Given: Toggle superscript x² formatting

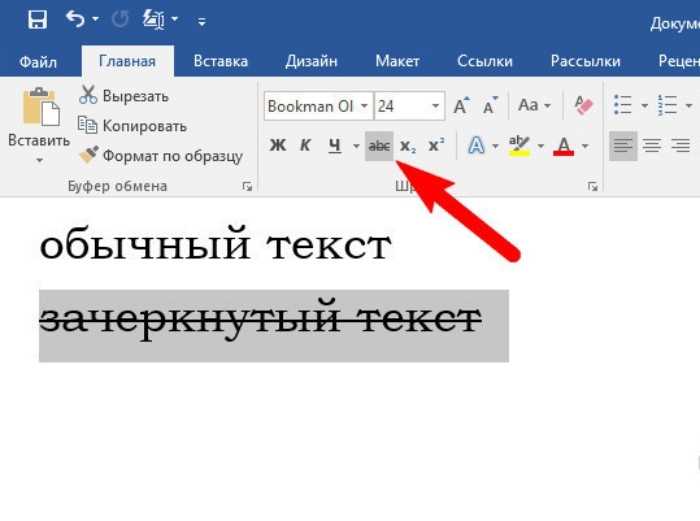Looking at the screenshot, I should [436, 146].
